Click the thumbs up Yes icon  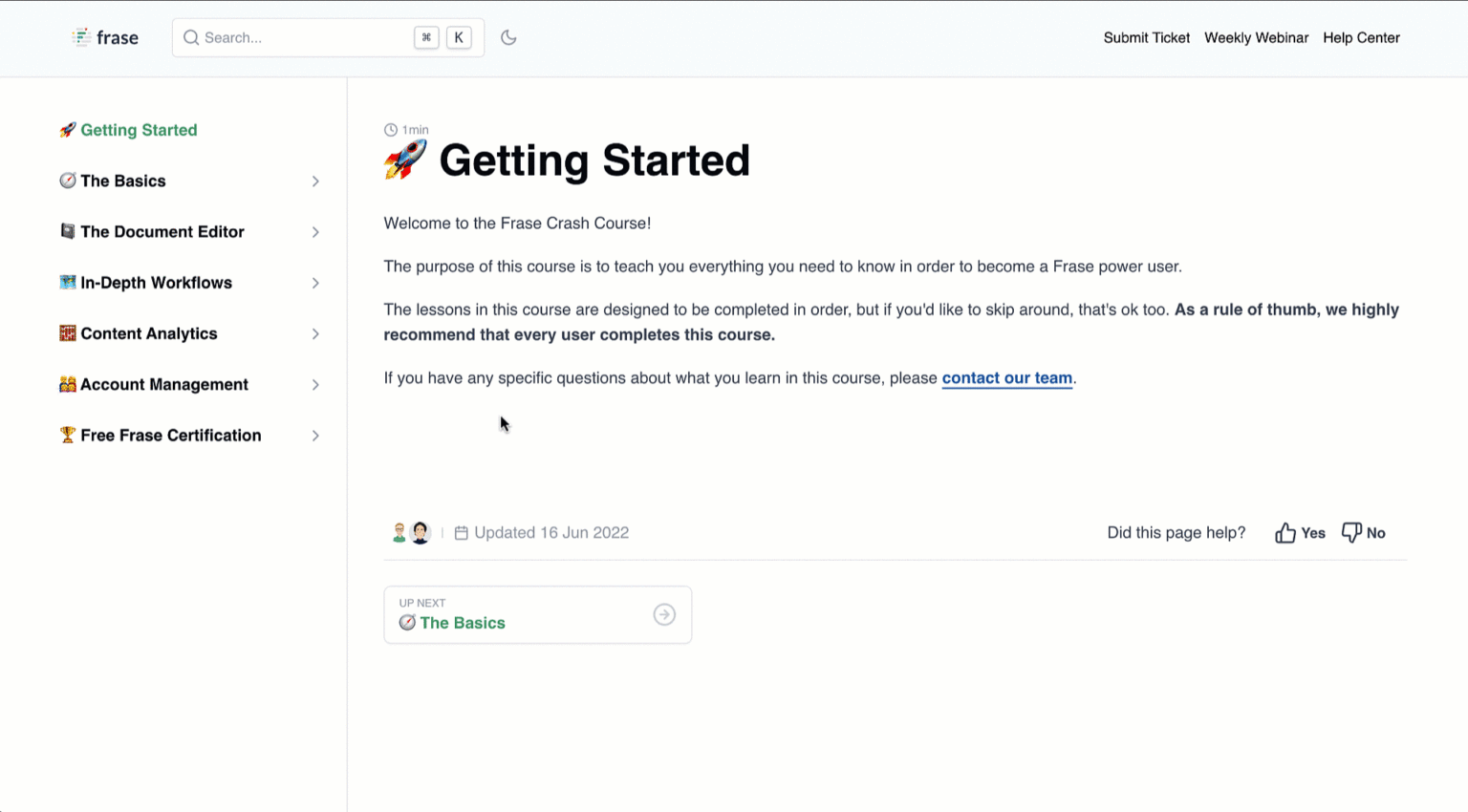tap(1285, 533)
